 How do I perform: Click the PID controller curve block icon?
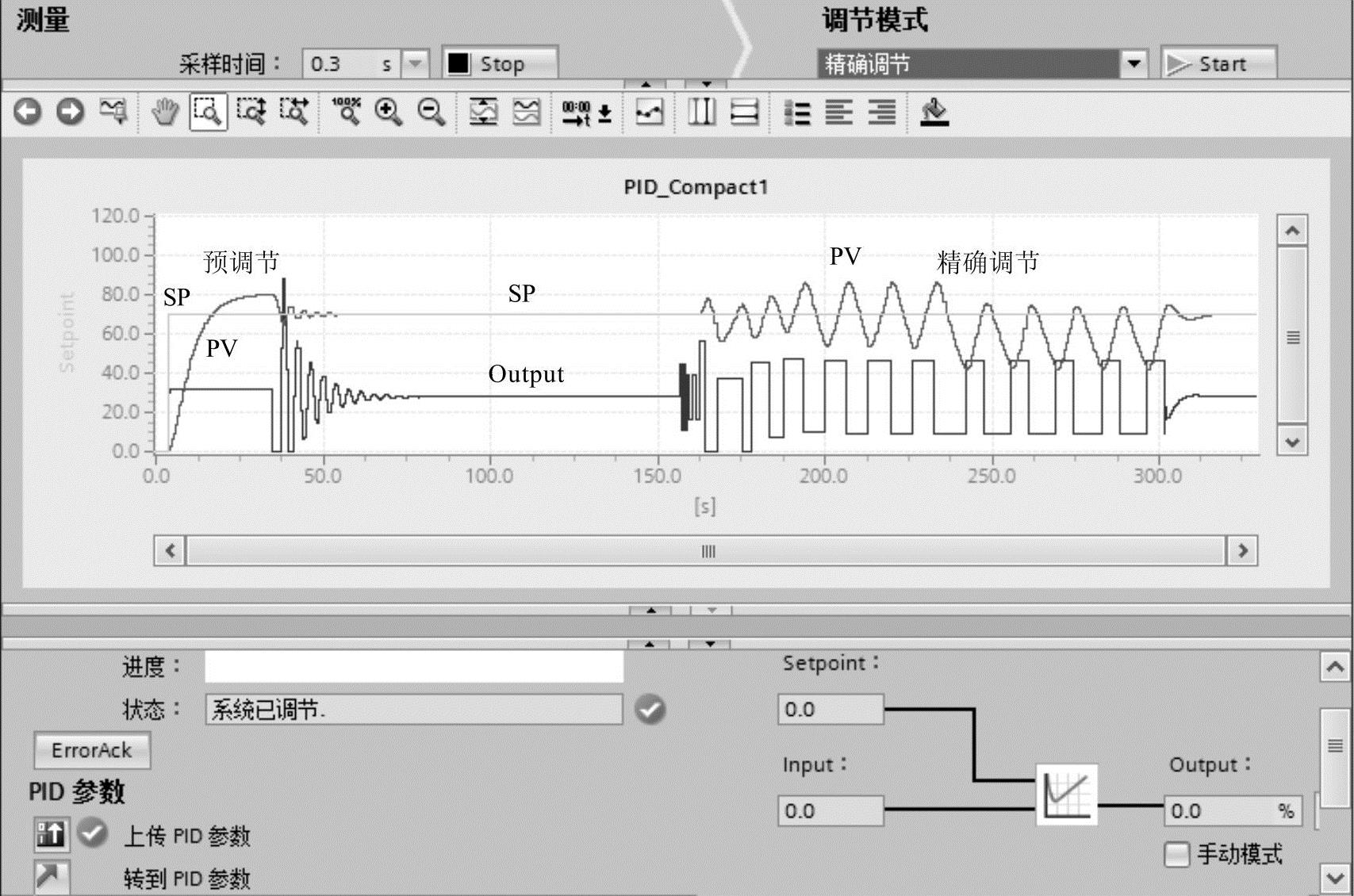point(1067,795)
